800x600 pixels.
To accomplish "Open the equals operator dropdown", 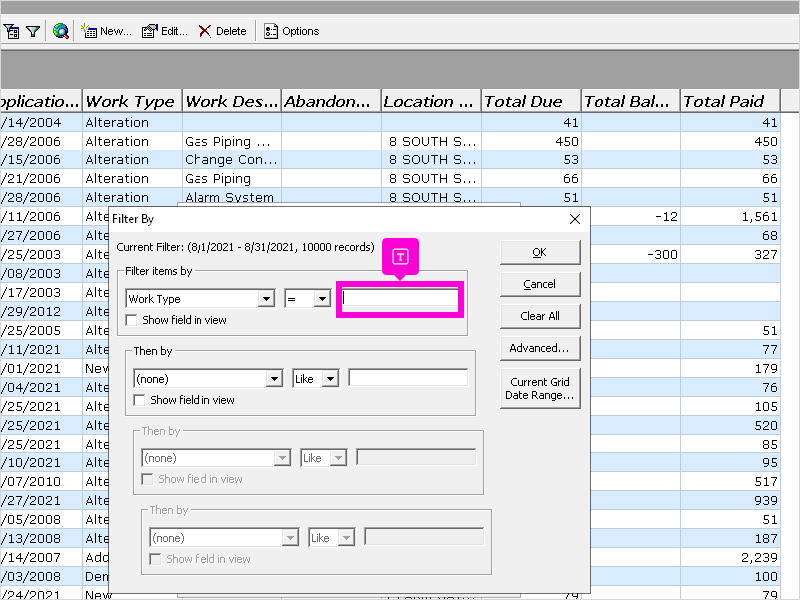I will 322,299.
